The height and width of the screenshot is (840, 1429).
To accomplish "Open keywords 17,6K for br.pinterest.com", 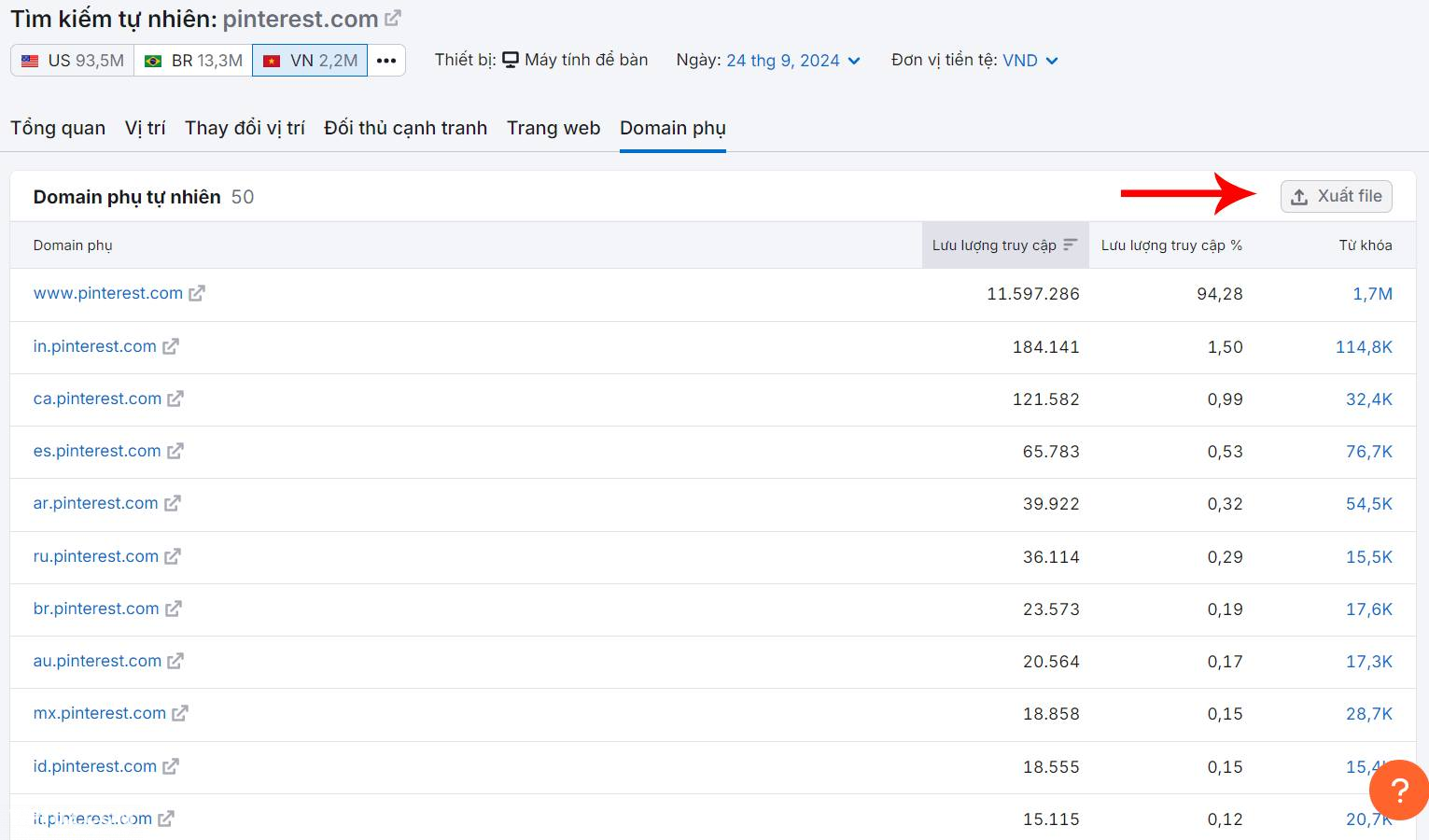I will [1369, 609].
